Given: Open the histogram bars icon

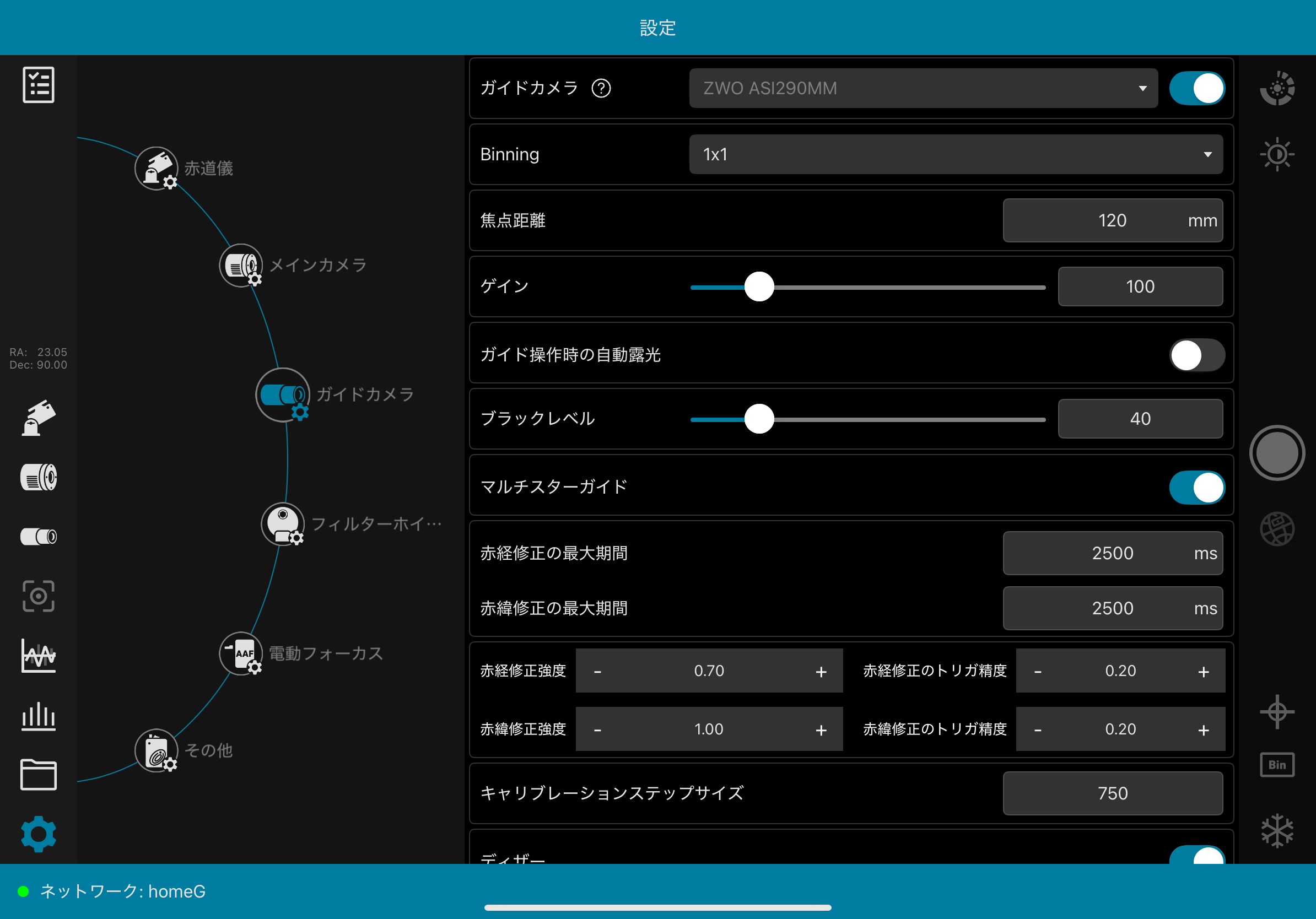Looking at the screenshot, I should [39, 716].
